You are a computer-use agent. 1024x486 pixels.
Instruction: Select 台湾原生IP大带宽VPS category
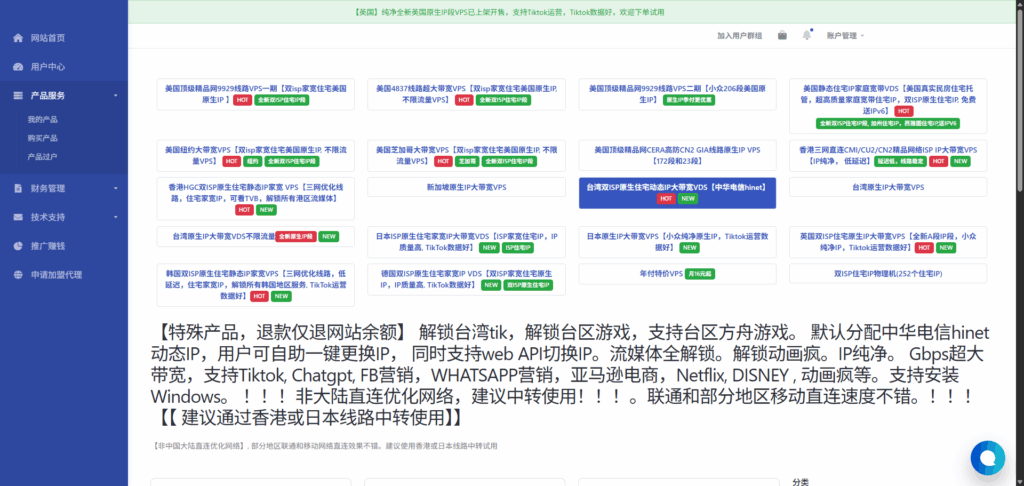888,187
